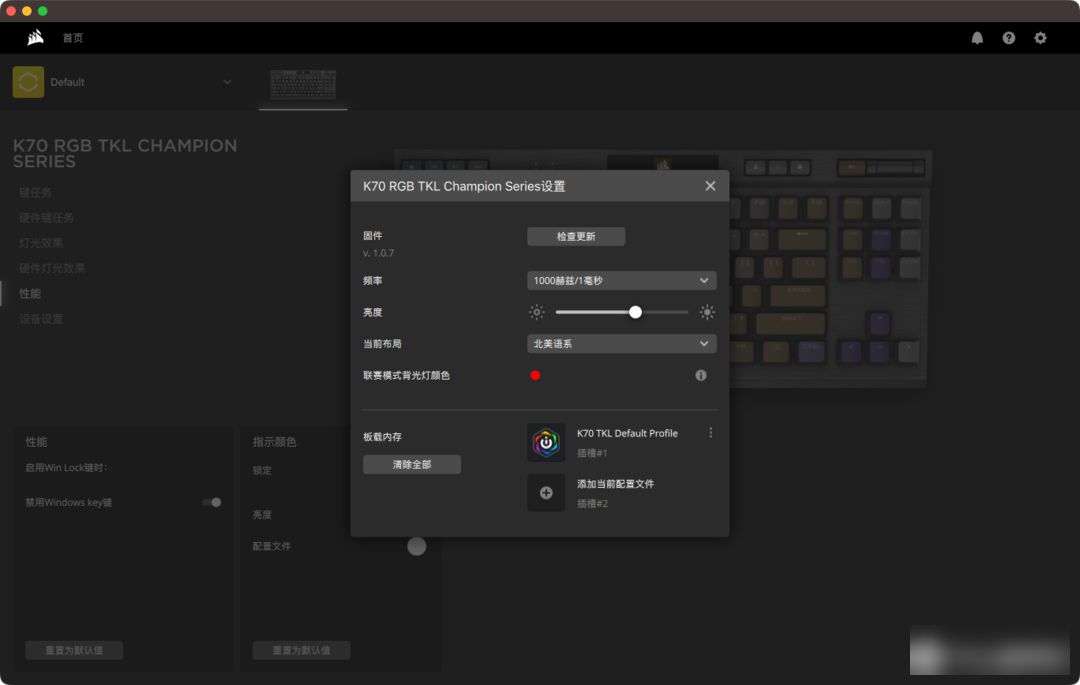Click the gray 配置文件 indicator color circle
1080x685 pixels.
[x=416, y=546]
